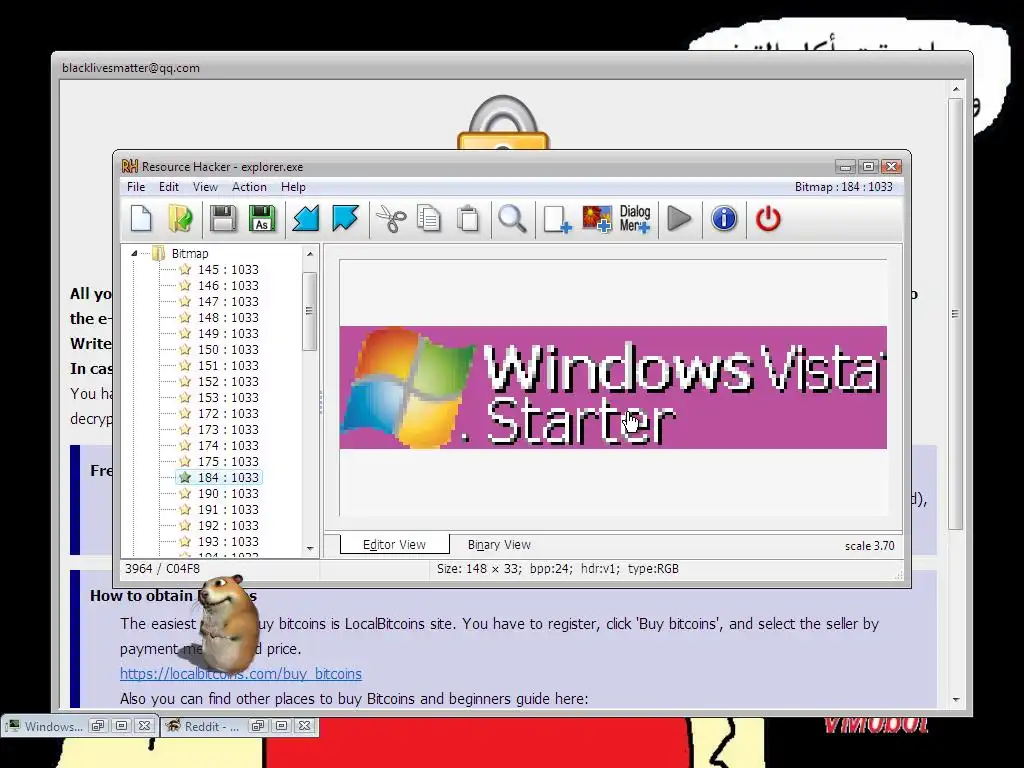Viewport: 1024px width, 768px height.
Task: Select bitmap resource 151 : 1033
Action: point(228,366)
